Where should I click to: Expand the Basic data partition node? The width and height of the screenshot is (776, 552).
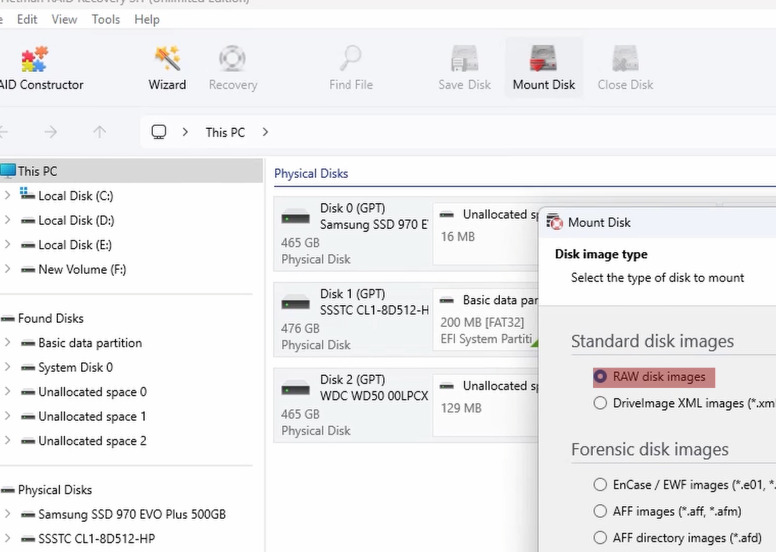click(7, 343)
